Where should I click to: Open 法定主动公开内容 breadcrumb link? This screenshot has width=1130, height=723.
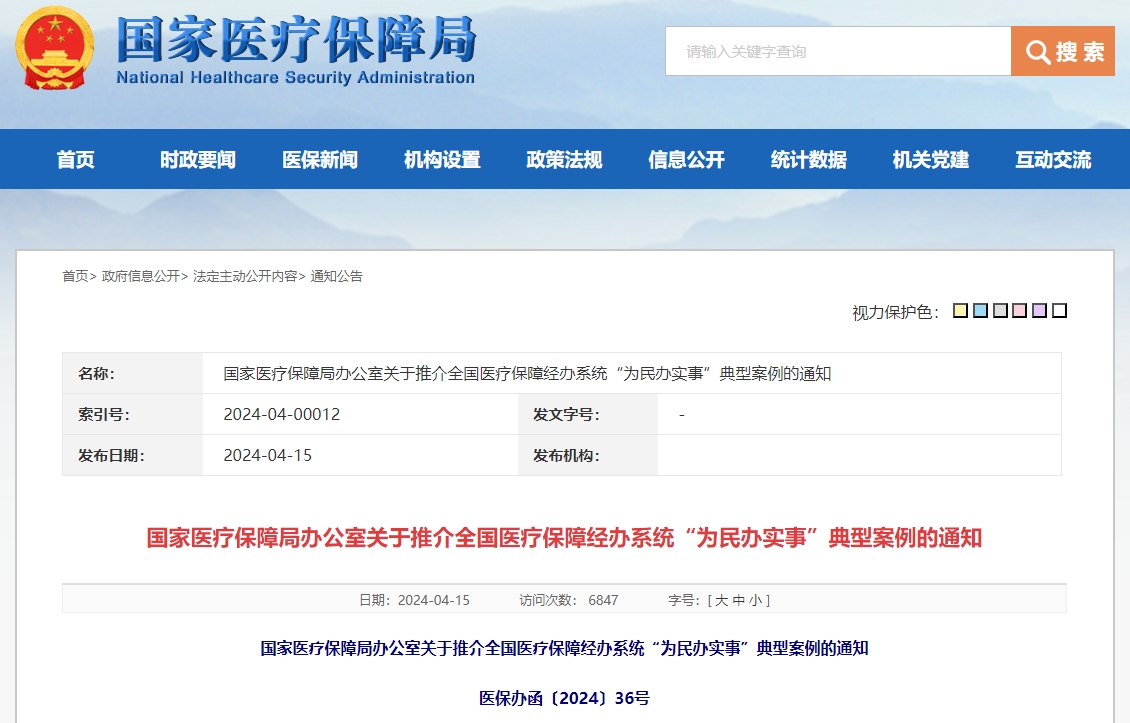pyautogui.click(x=245, y=276)
